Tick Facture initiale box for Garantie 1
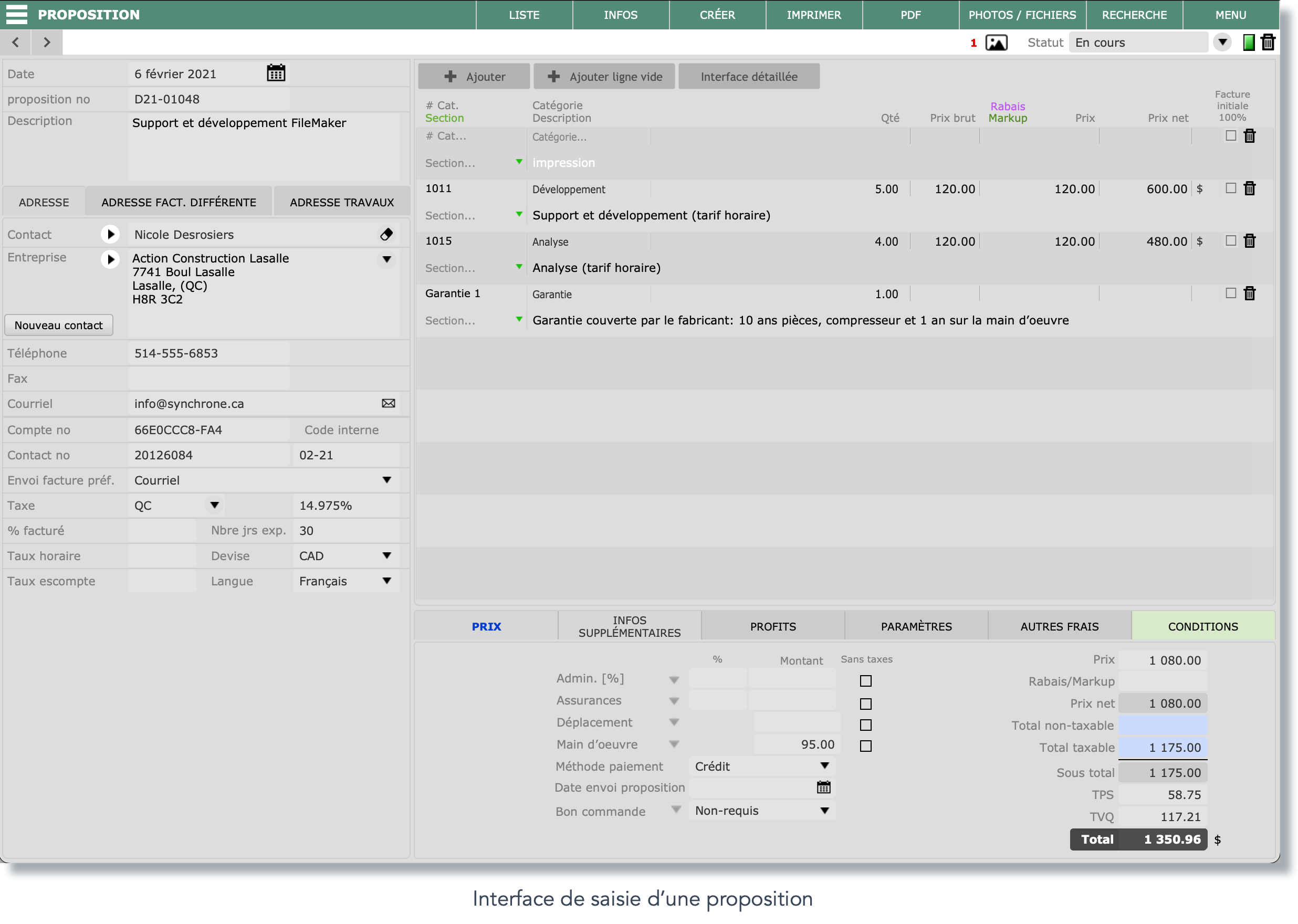This screenshot has width=1298, height=924. pos(1231,292)
